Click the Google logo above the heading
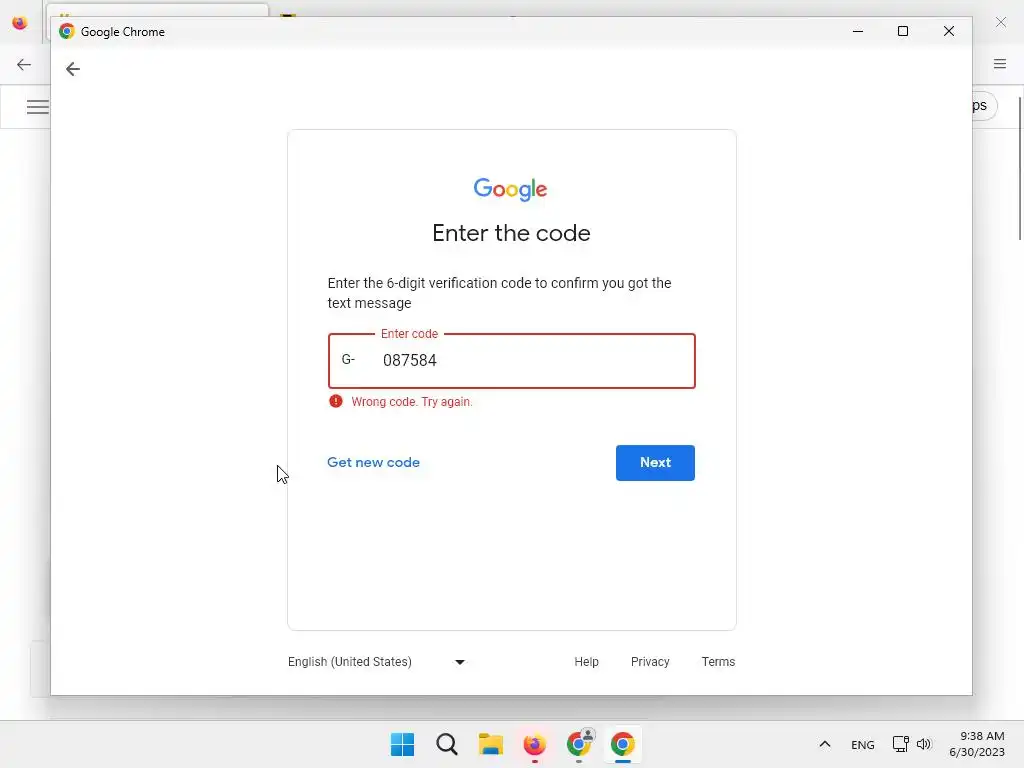Viewport: 1024px width, 768px height. (511, 189)
